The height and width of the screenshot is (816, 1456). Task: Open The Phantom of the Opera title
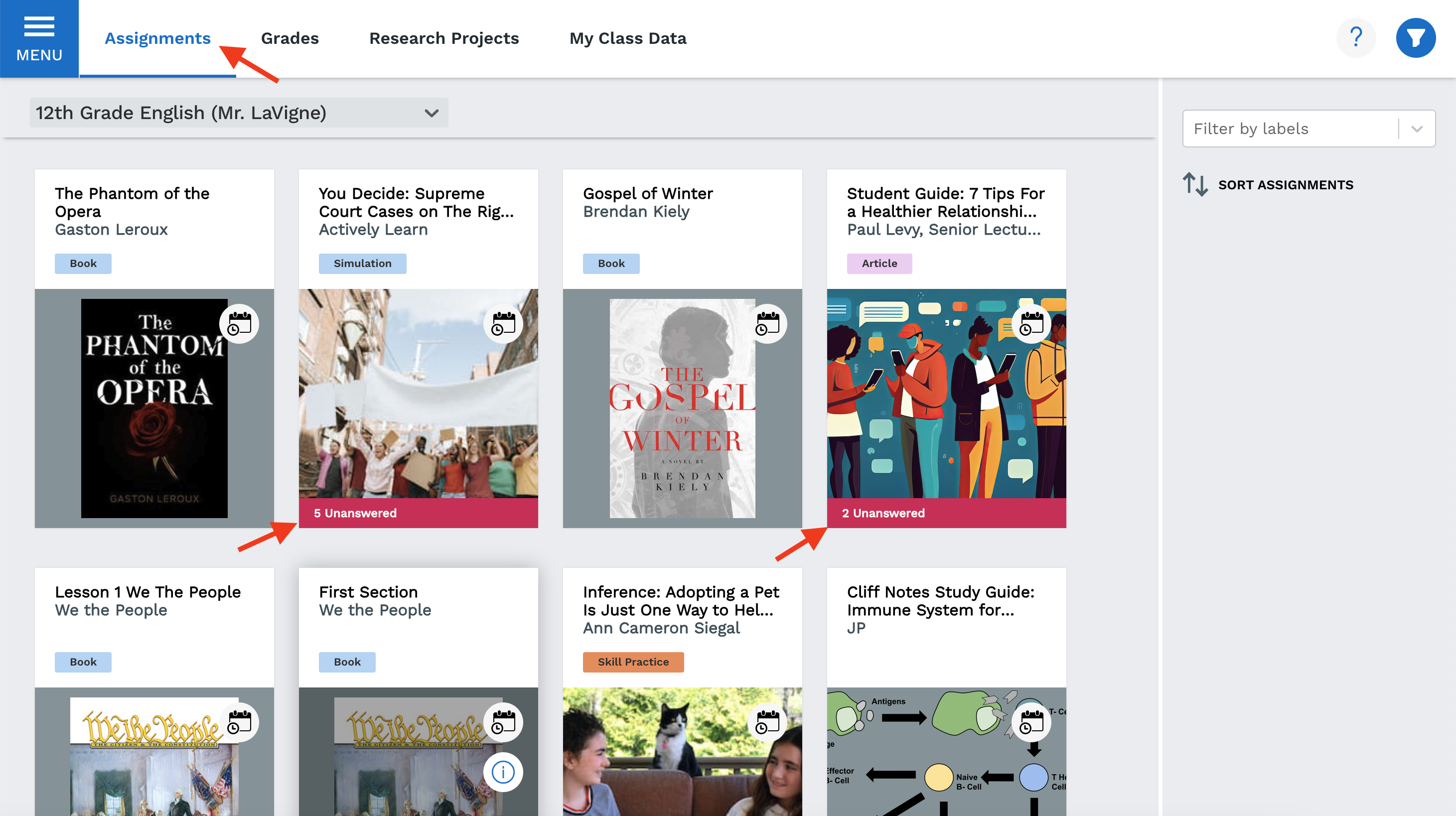132,202
